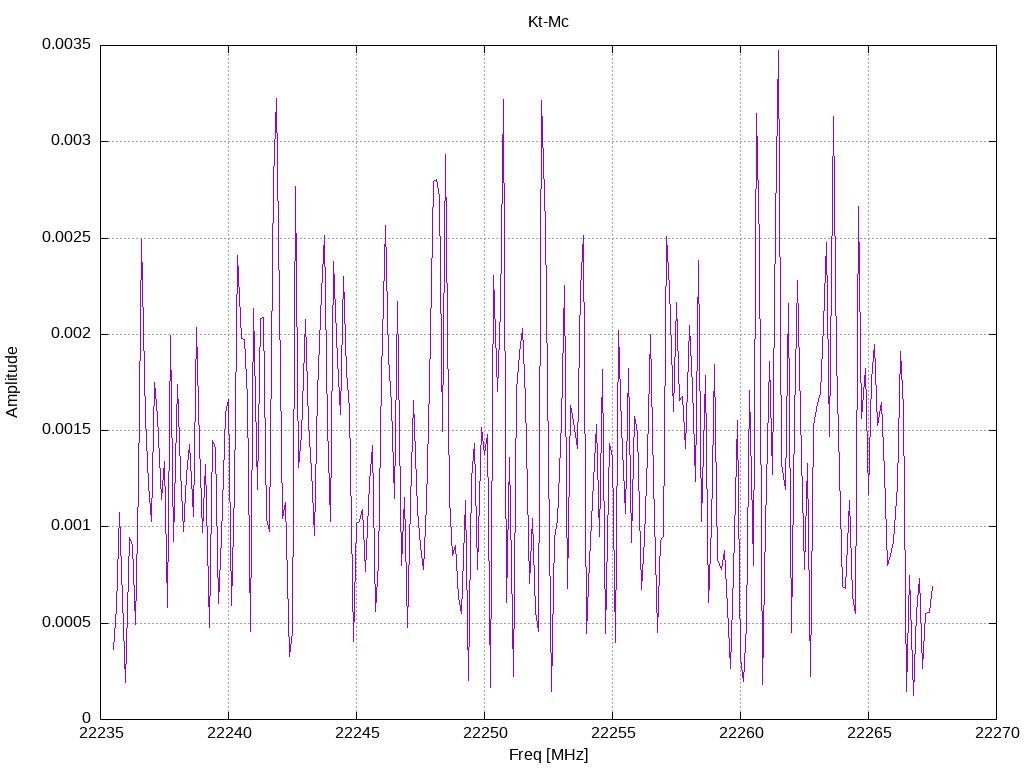
Task: Click the 0.003 y-axis tick label
Action: click(x=71, y=140)
